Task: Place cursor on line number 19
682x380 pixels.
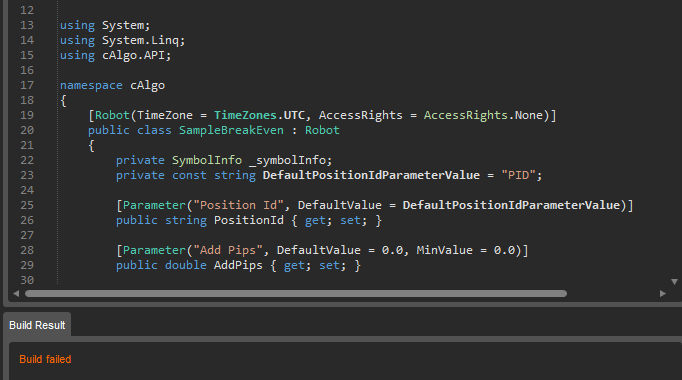Action: 27,115
